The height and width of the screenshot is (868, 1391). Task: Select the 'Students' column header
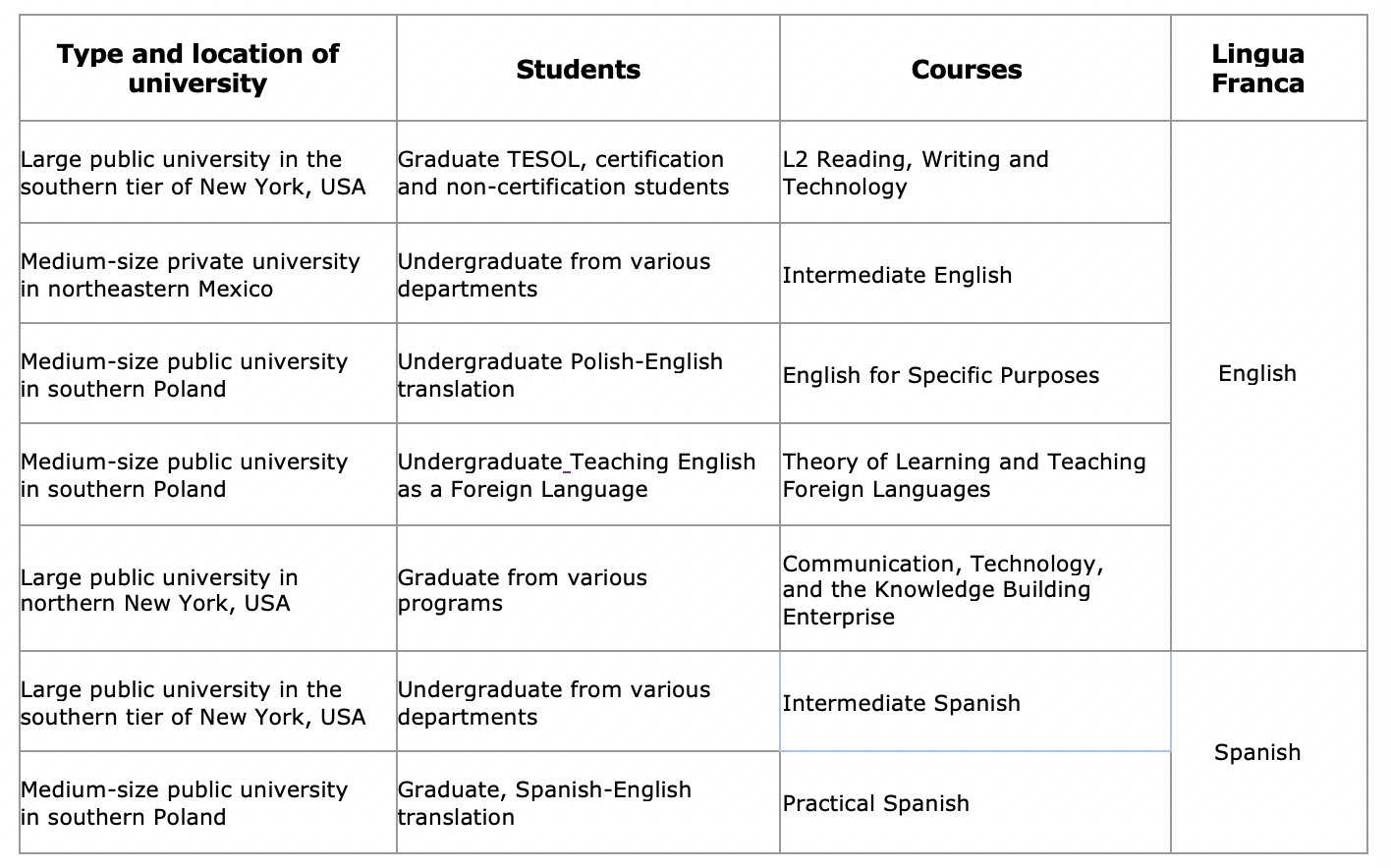[x=578, y=70]
